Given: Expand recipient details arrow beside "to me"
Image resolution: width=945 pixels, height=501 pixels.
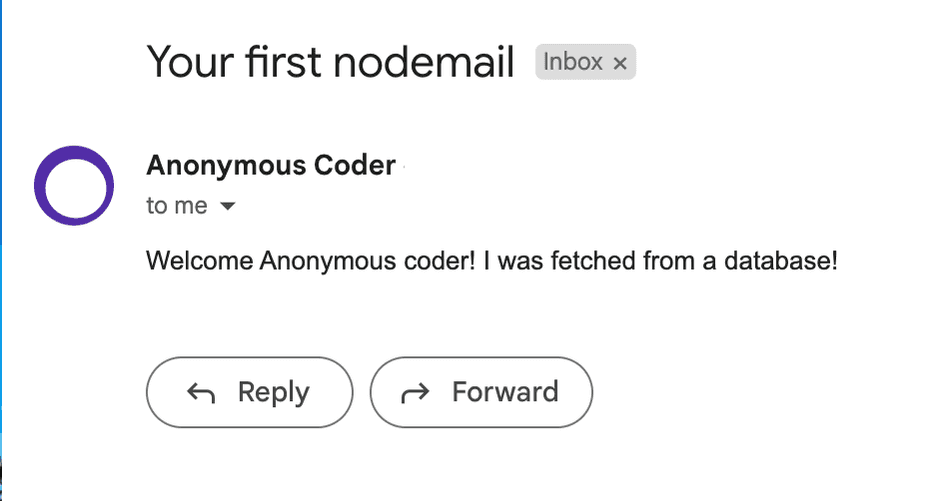Looking at the screenshot, I should tap(227, 207).
